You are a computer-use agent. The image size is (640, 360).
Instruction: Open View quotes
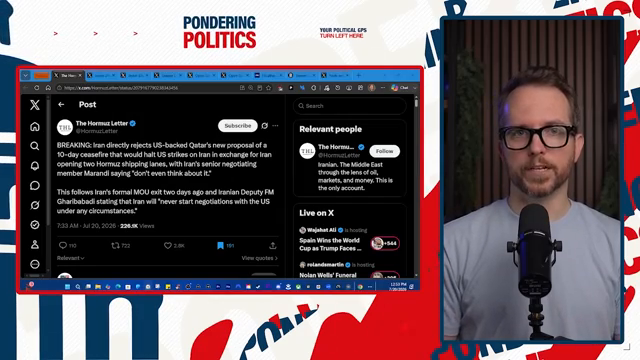point(260,258)
